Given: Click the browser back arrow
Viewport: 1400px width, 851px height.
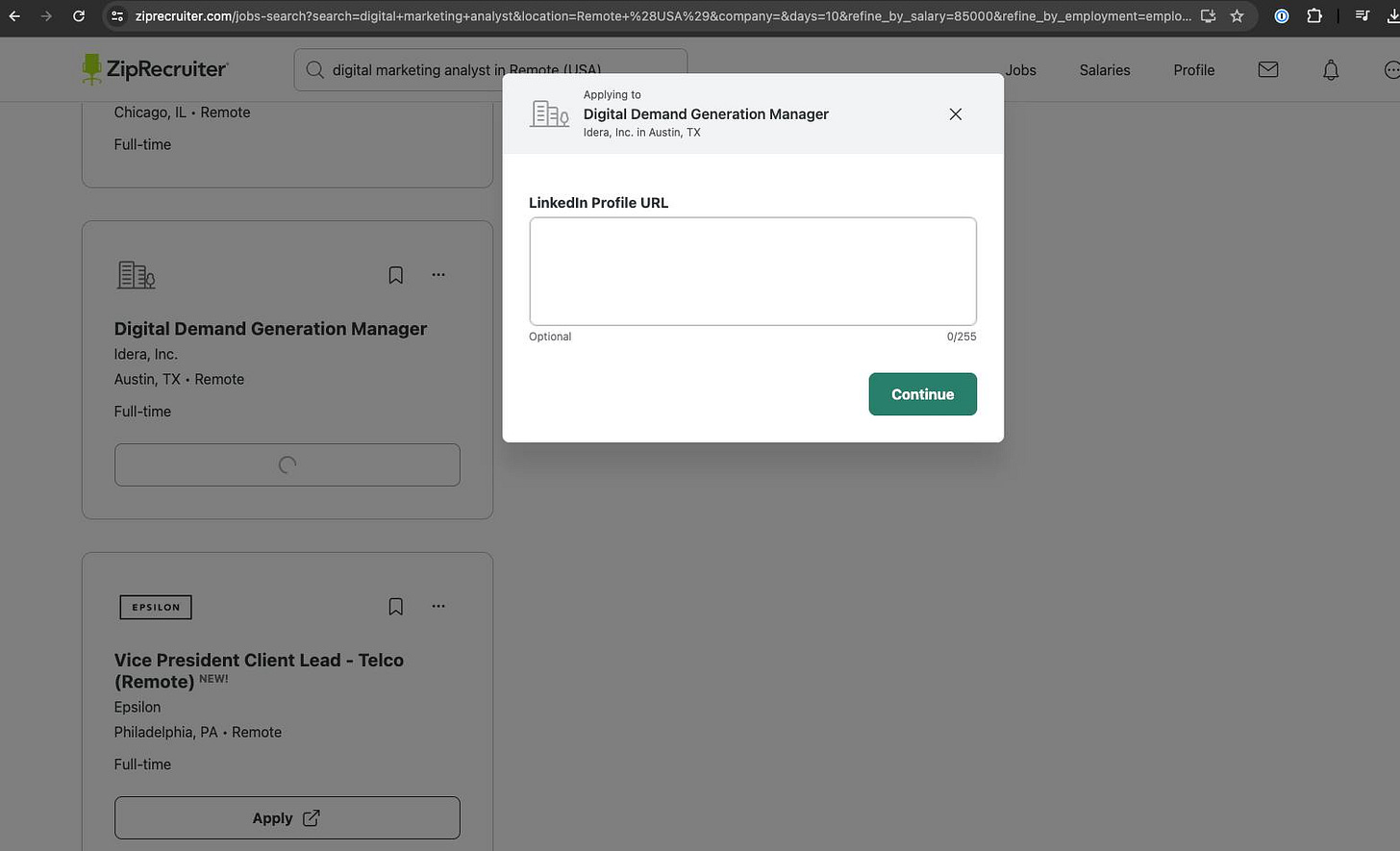Looking at the screenshot, I should 14,16.
